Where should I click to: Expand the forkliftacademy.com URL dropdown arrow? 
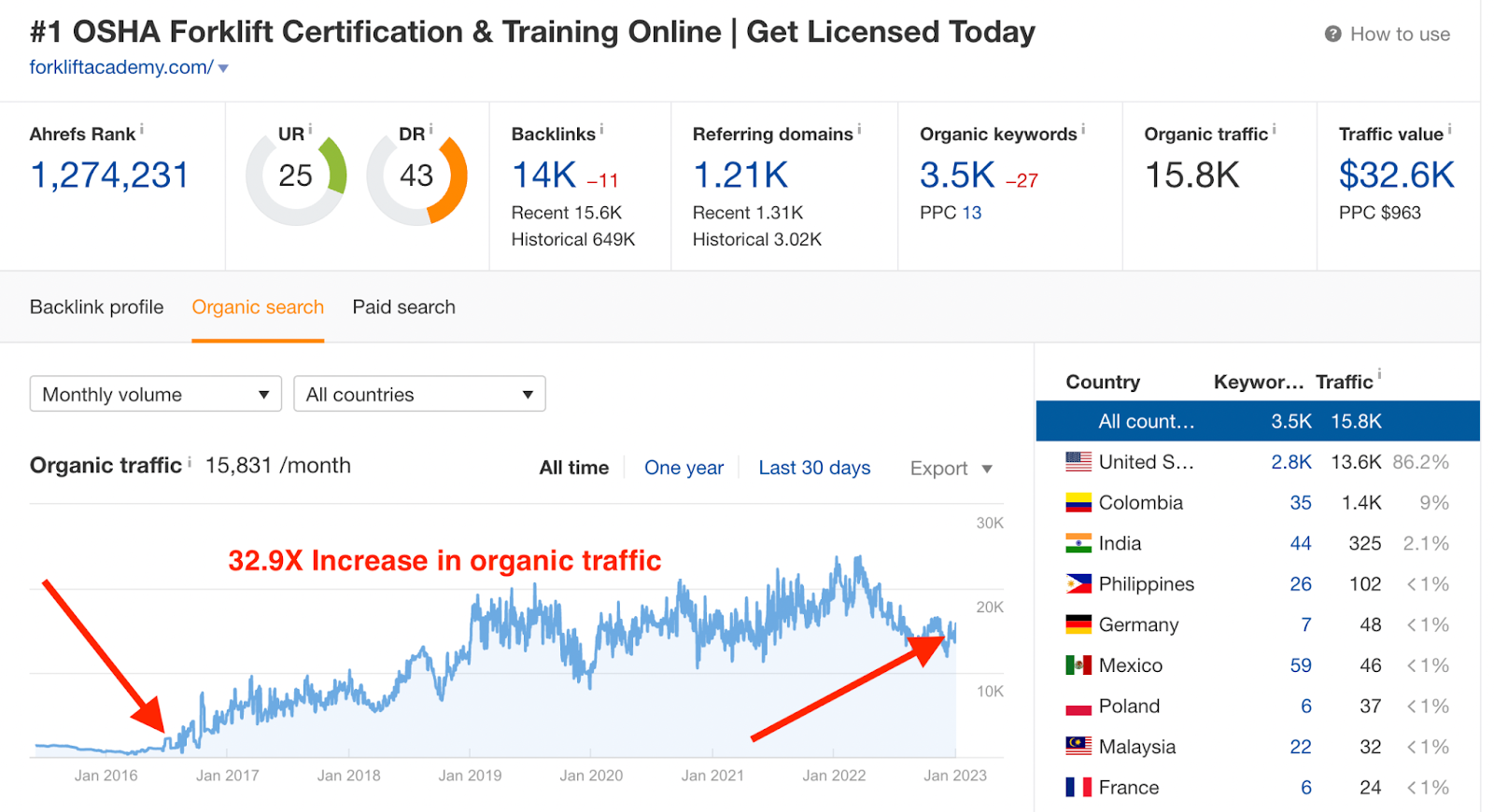click(223, 68)
